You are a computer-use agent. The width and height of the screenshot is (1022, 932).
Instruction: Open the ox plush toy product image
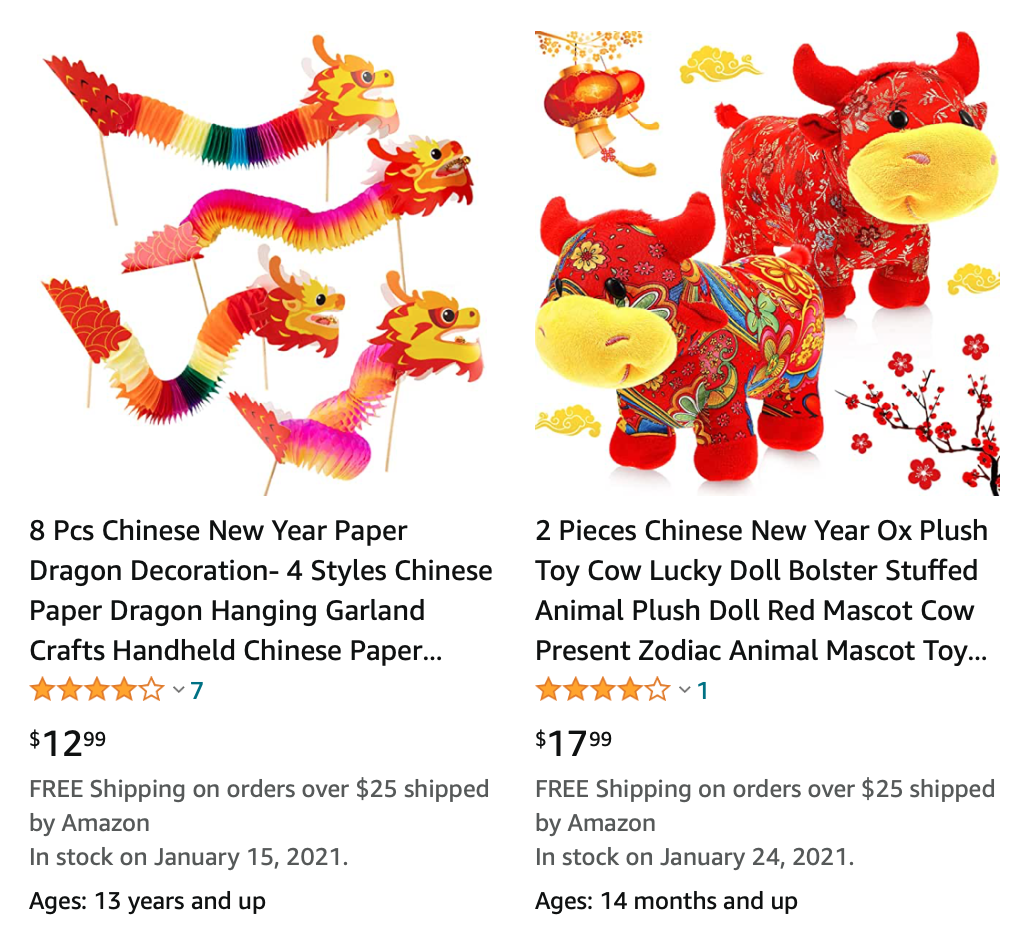click(767, 263)
